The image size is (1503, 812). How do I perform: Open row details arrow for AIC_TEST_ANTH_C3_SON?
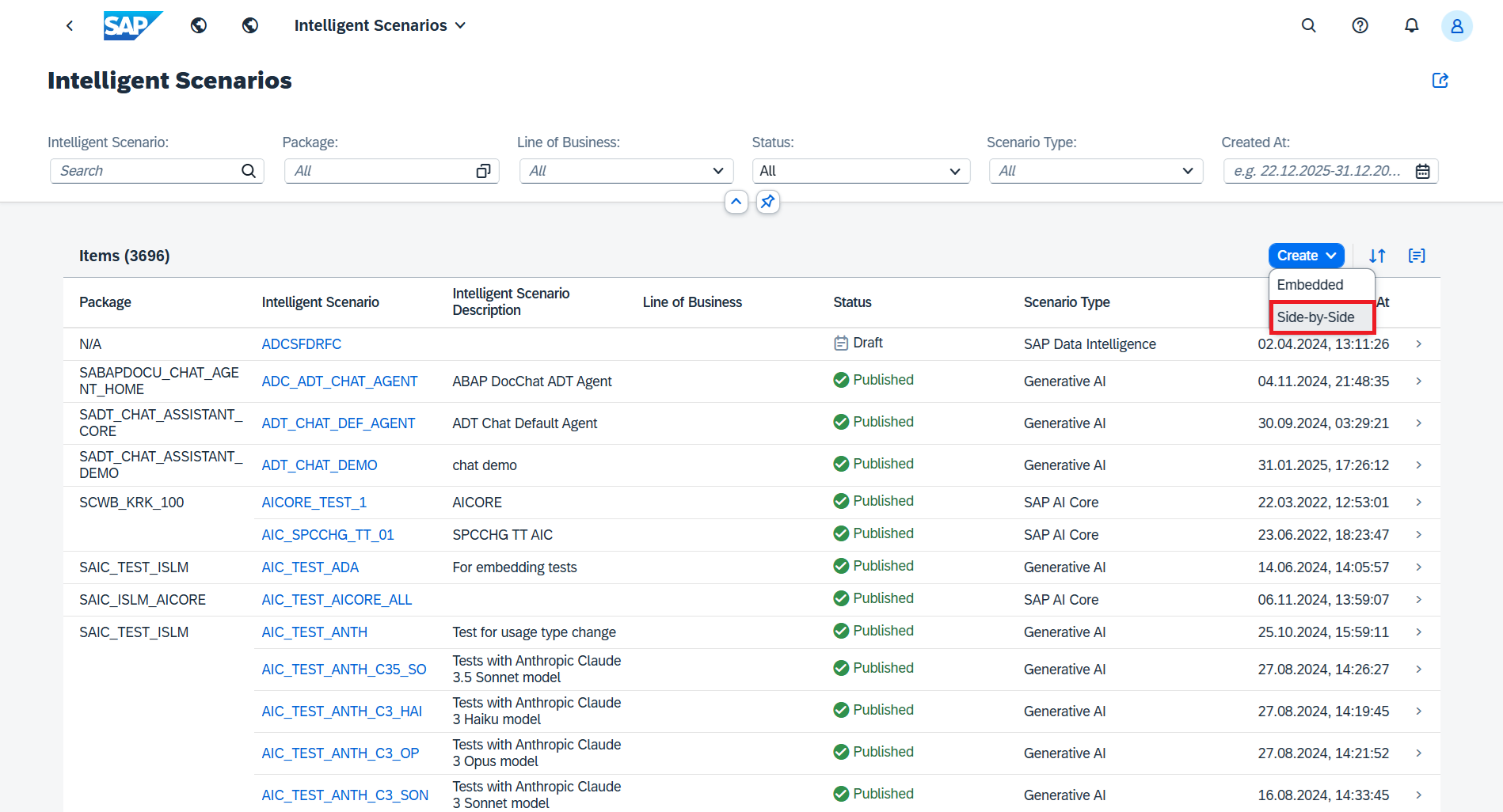point(1419,795)
